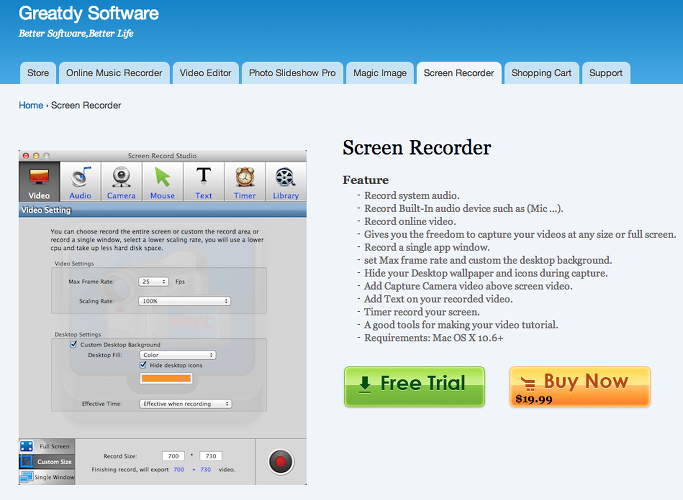683x500 pixels.
Task: Click the red close button of Screen Record Studio
Action: pos(26,155)
